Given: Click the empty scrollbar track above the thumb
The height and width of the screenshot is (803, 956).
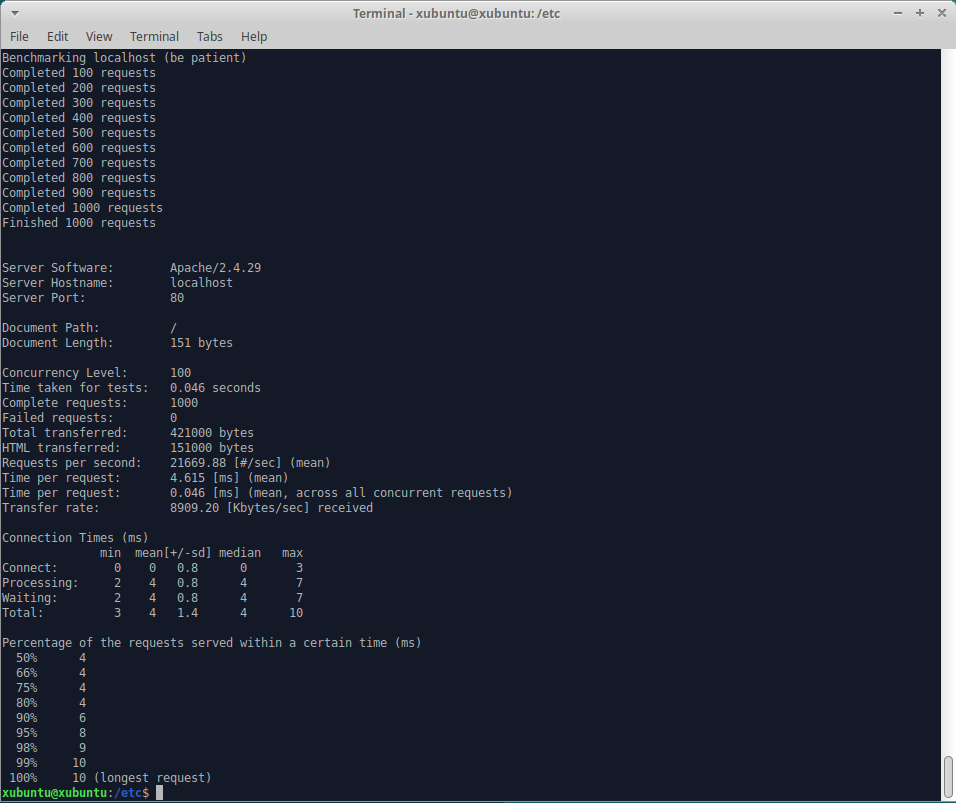Looking at the screenshot, I should (948, 400).
